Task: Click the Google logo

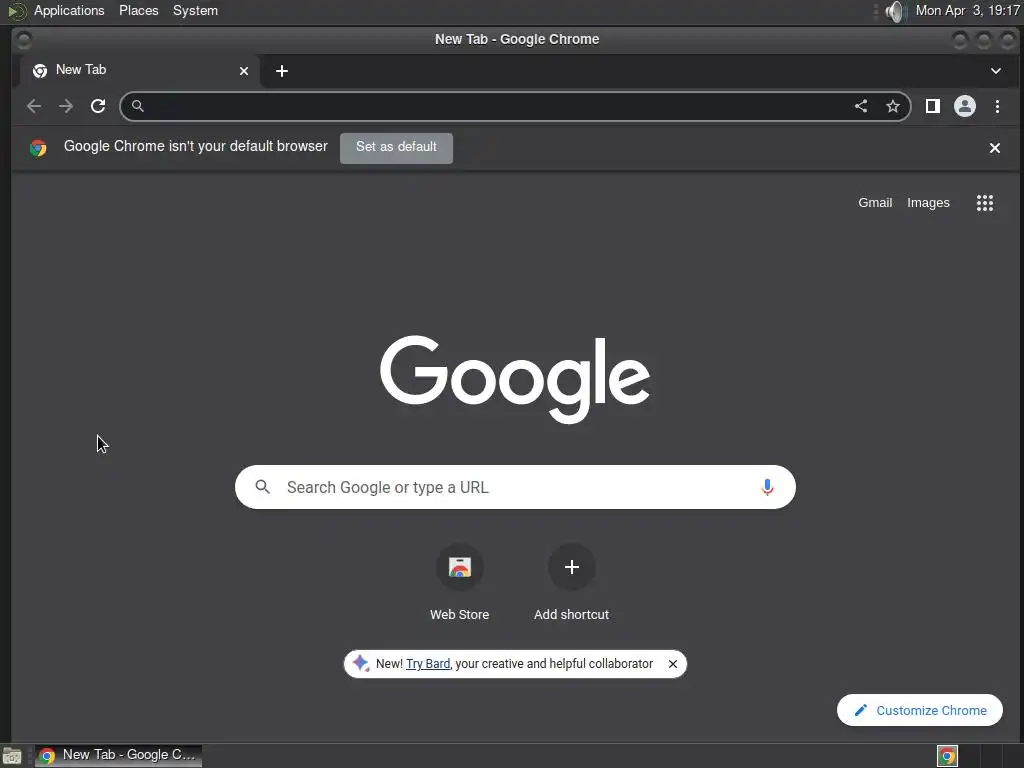Action: pyautogui.click(x=515, y=379)
